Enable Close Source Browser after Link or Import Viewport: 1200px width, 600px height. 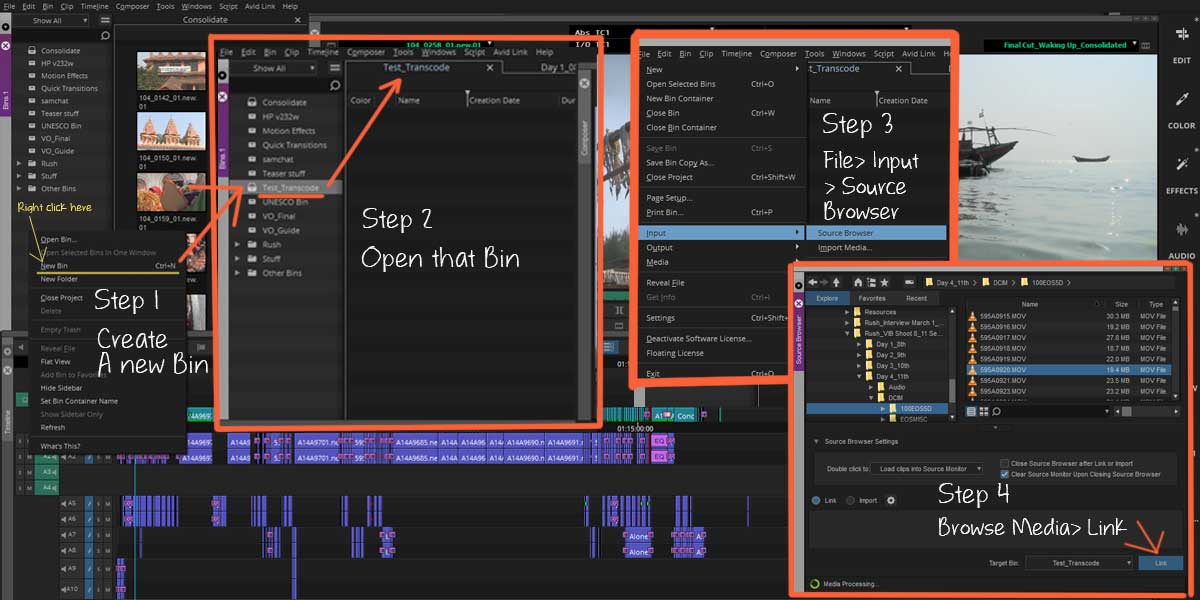click(1005, 464)
